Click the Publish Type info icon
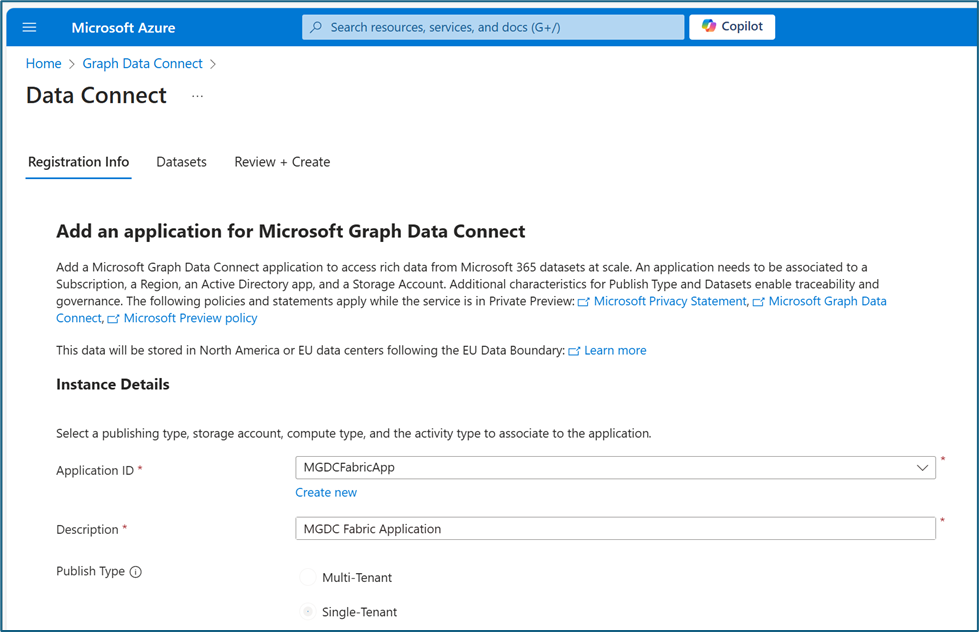Viewport: 979px width, 632px height. coord(135,572)
